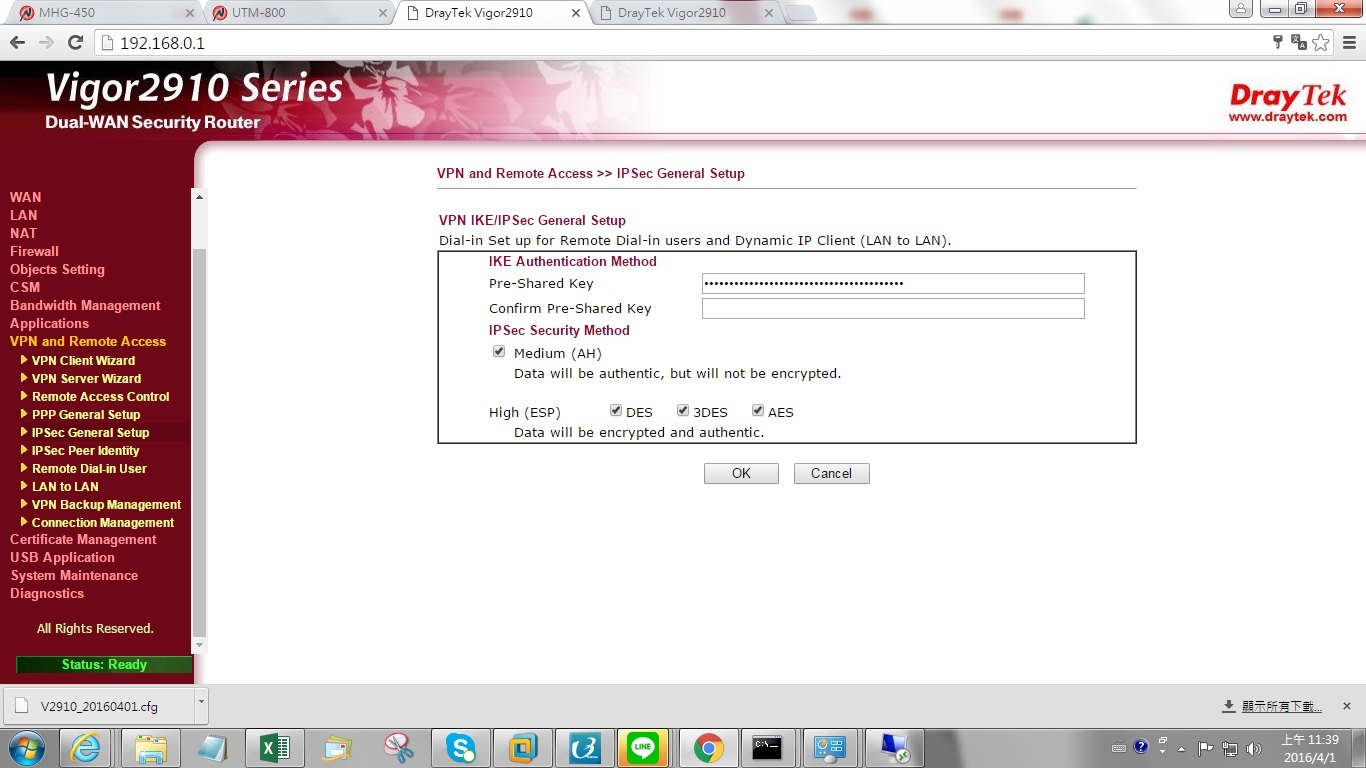Click the Chrome user profile icon
The width and height of the screenshot is (1366, 768).
click(1240, 10)
